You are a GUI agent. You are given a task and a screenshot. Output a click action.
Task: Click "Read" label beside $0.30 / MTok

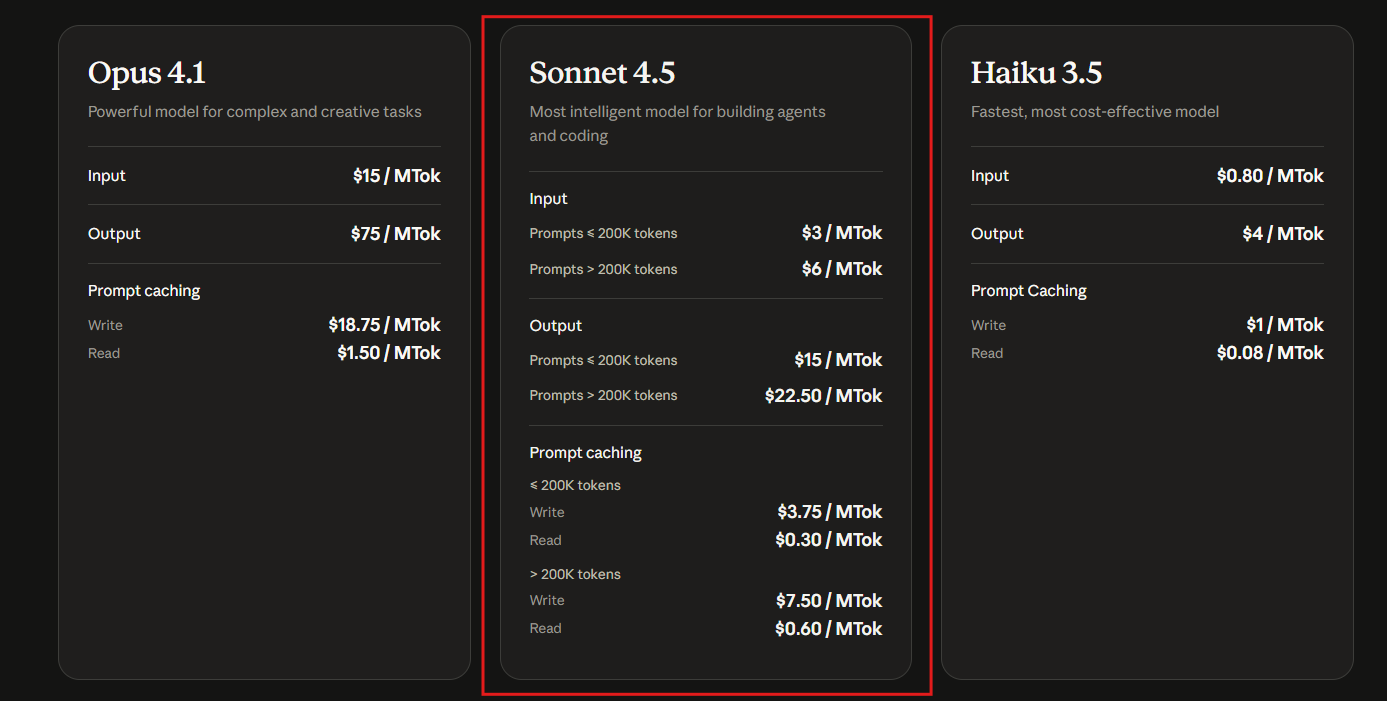[x=545, y=540]
